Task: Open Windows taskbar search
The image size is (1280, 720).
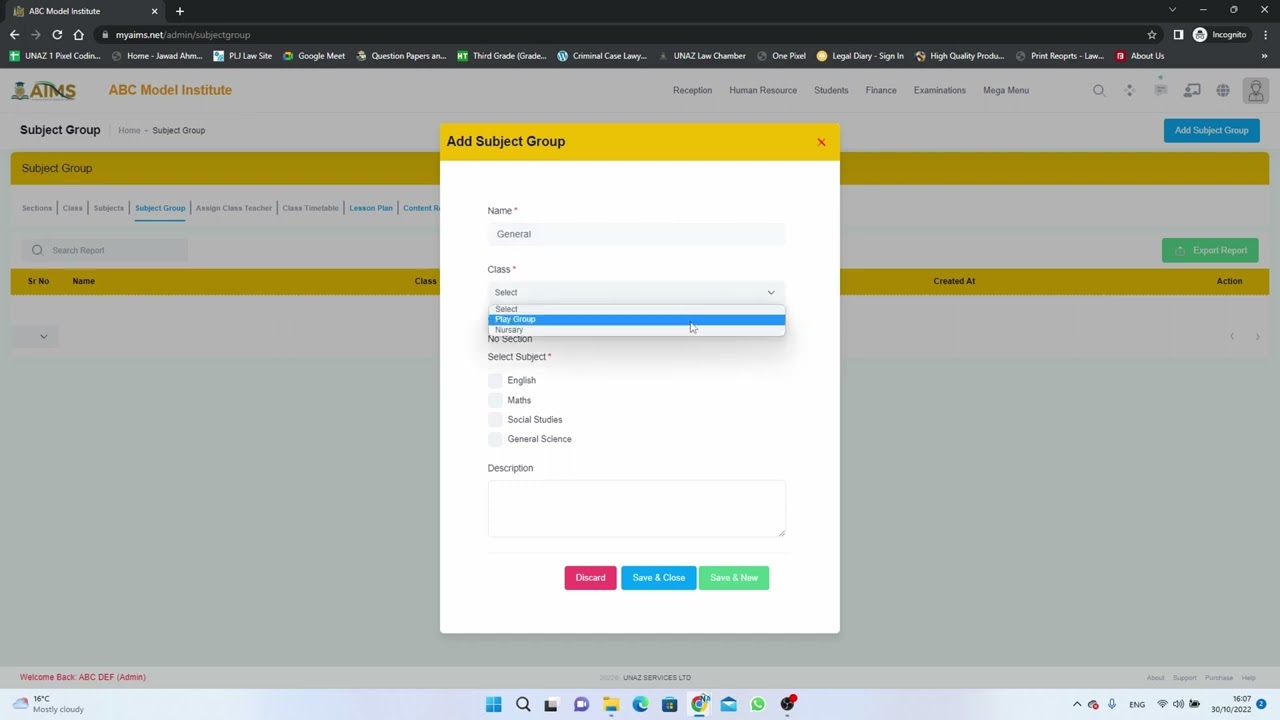Action: point(523,704)
